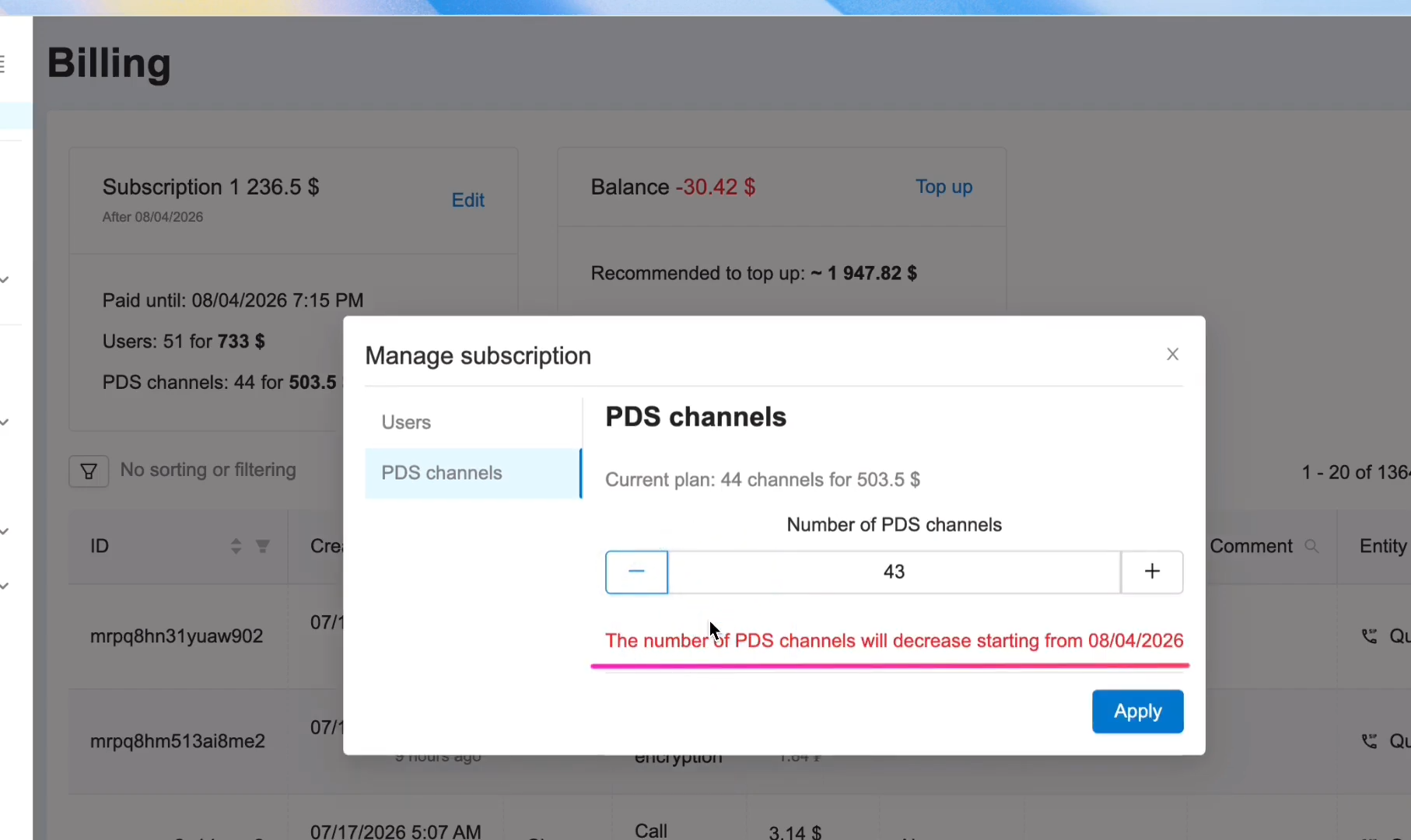Increase PDS channels with plus button

click(x=1152, y=572)
